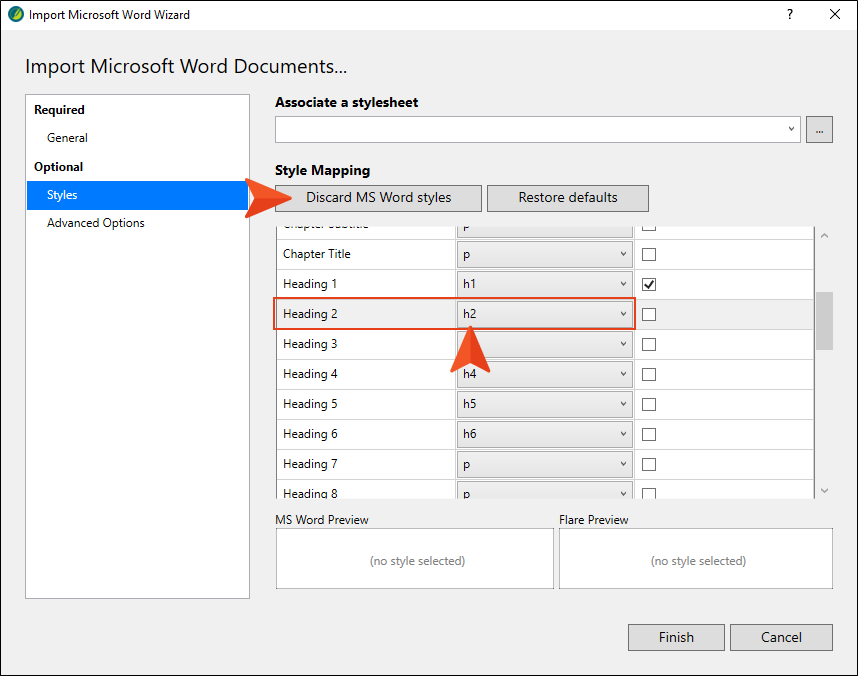Toggle the Heading 6 row checkbox

coord(649,435)
